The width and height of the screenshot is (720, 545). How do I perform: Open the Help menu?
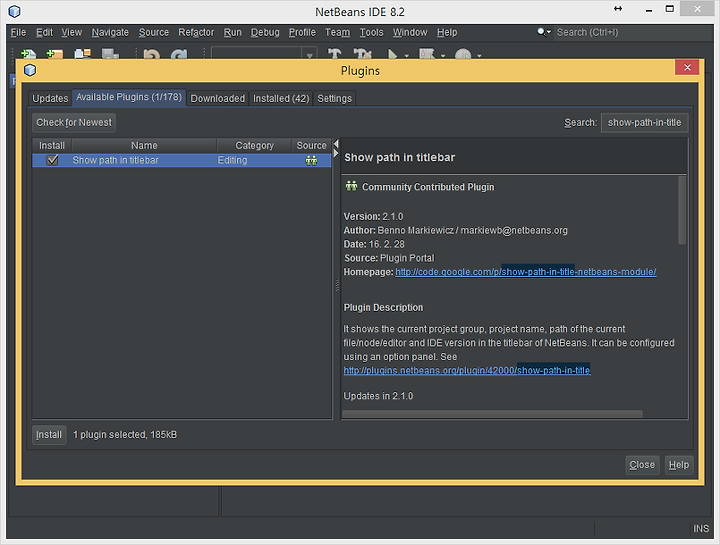pyautogui.click(x=447, y=33)
